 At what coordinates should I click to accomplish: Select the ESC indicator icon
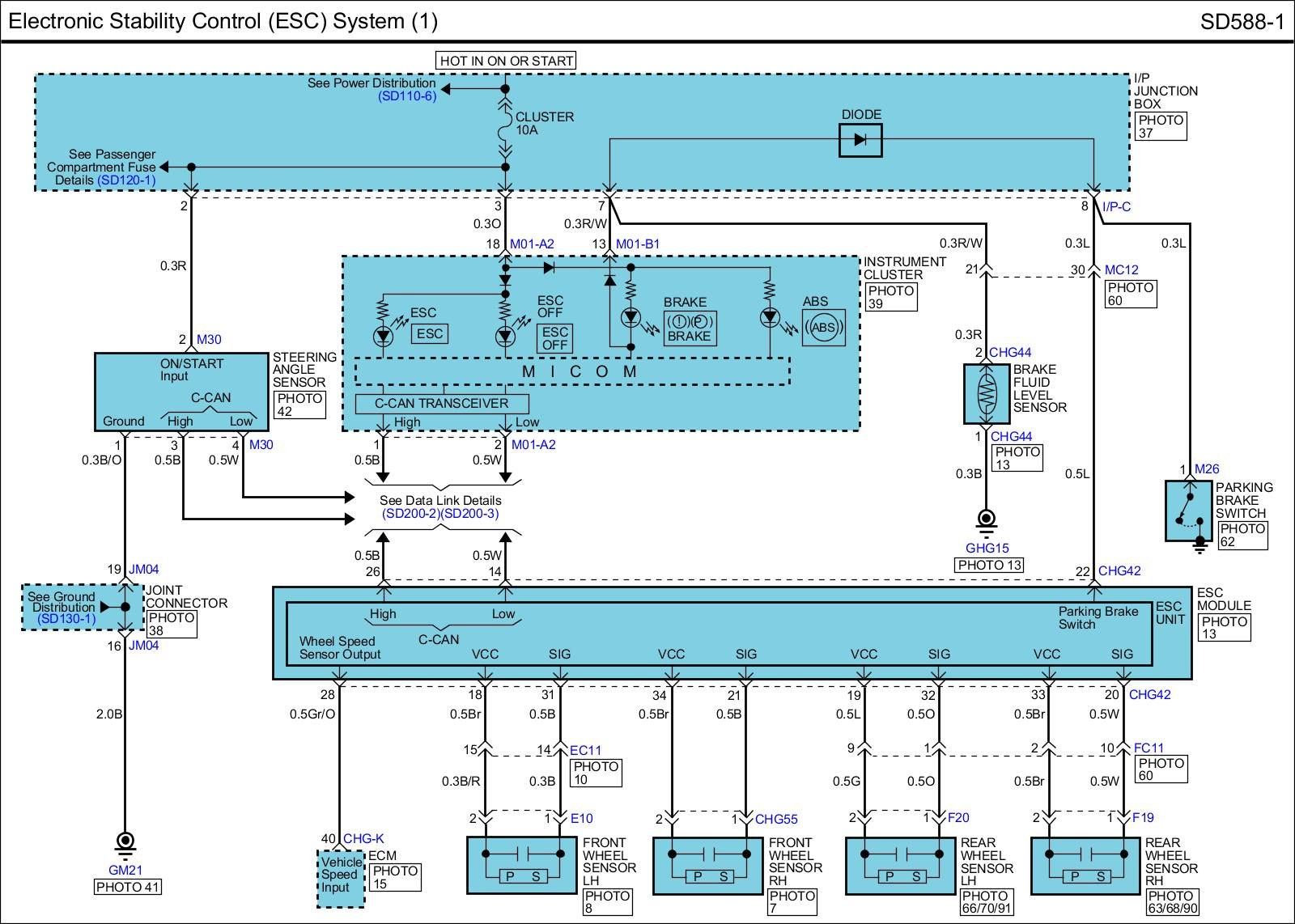point(429,333)
